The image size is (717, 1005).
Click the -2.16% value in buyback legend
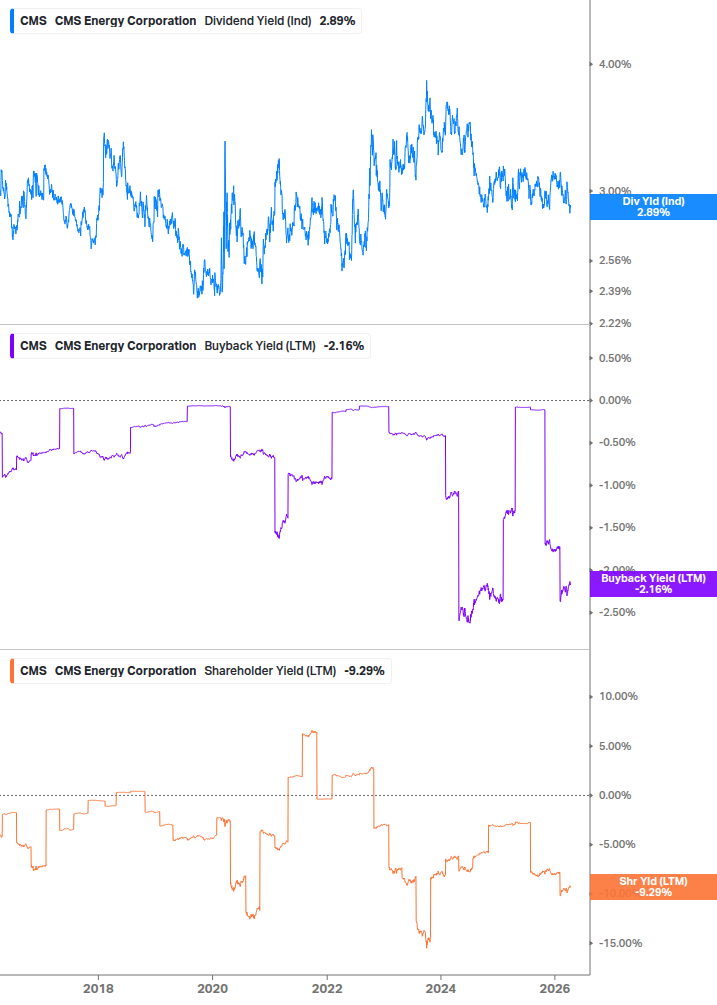click(343, 346)
